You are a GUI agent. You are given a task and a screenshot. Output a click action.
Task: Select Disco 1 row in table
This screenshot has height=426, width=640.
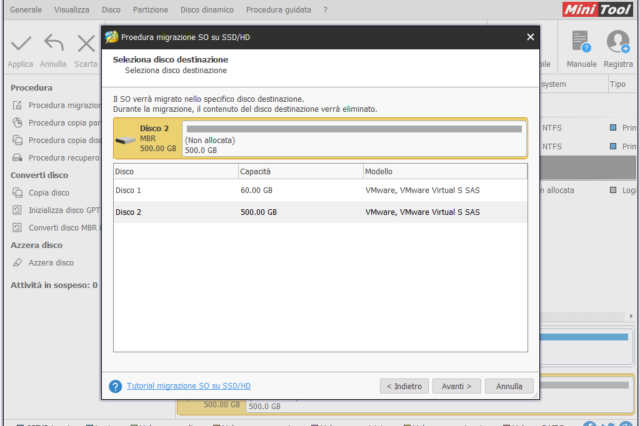tap(320, 190)
